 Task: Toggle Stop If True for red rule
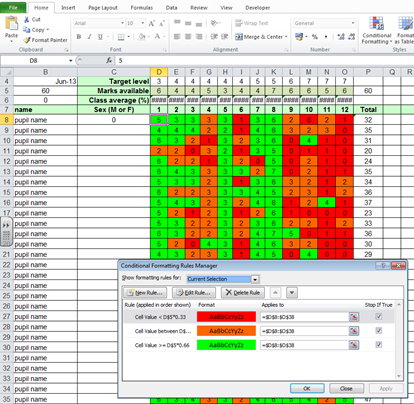coord(379,316)
